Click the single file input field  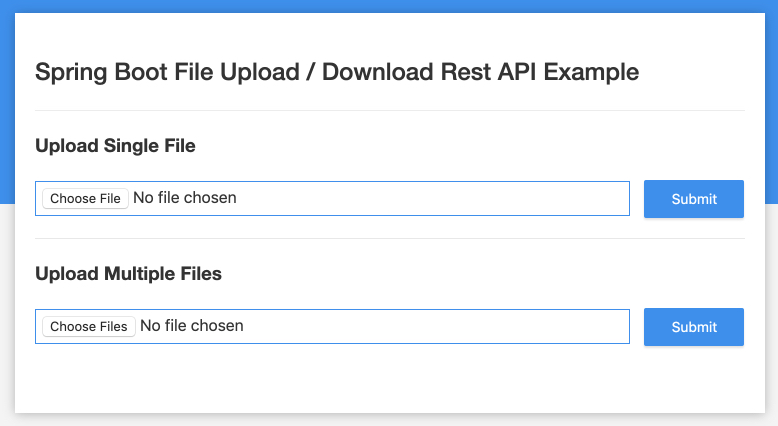[x=332, y=198]
